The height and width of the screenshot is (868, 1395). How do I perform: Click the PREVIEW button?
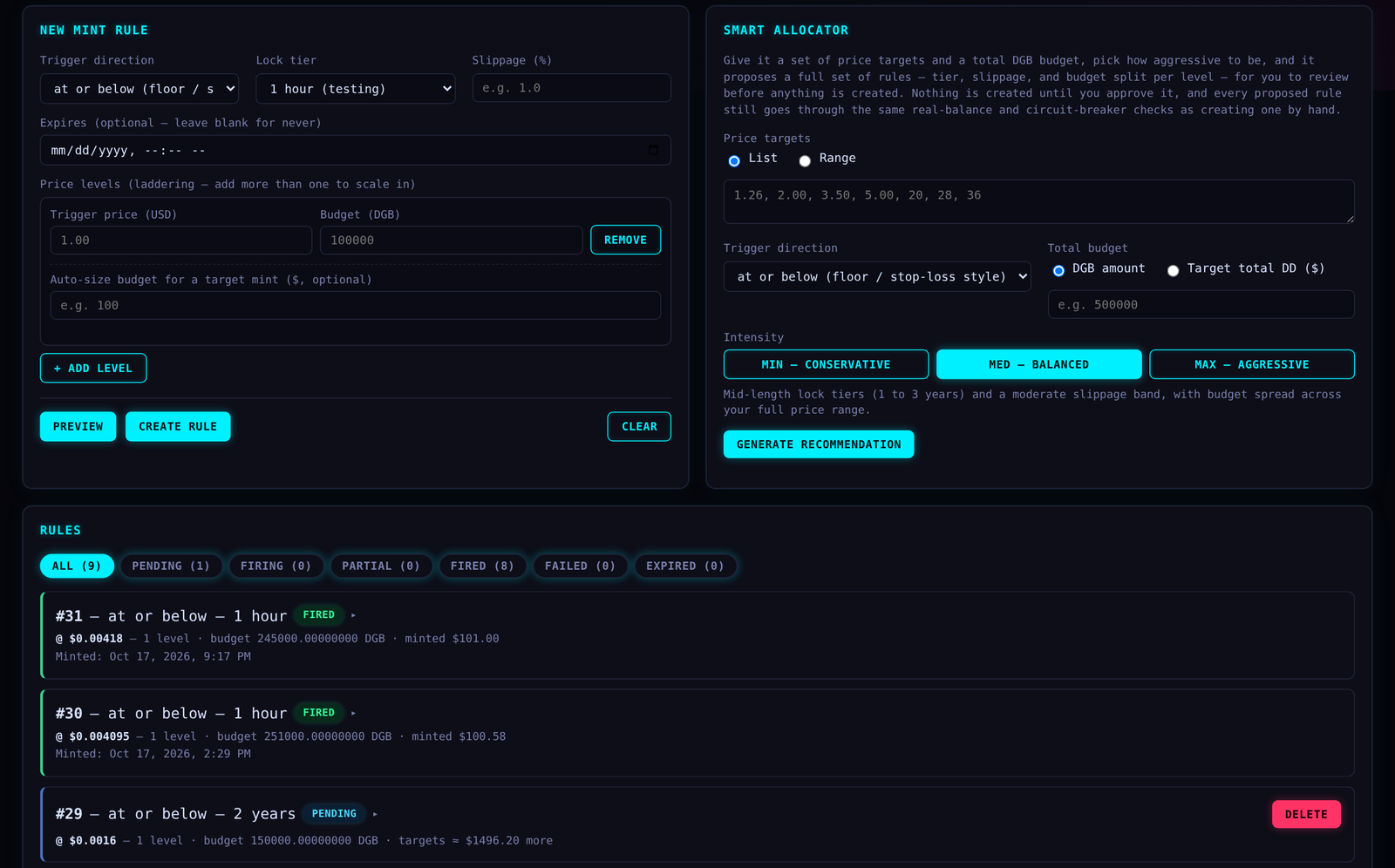[78, 426]
